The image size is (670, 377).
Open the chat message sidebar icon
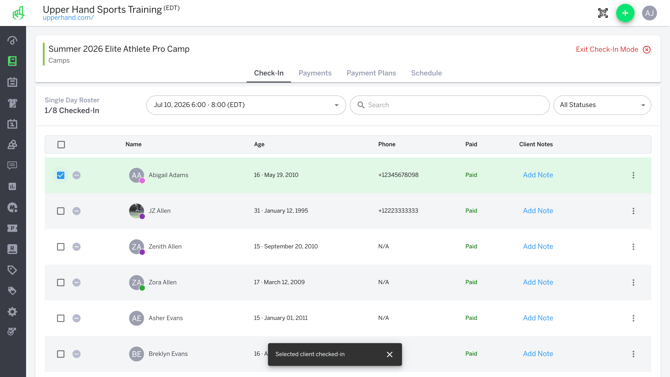[x=12, y=165]
